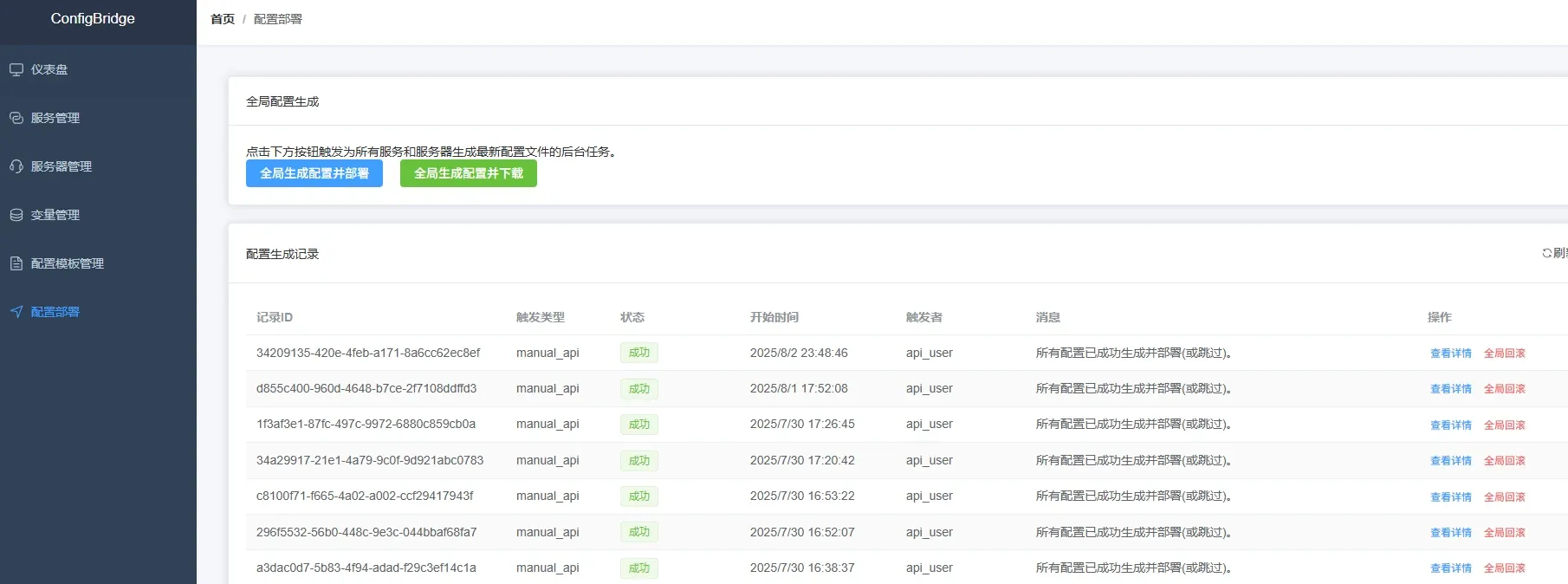Click 成功 status tag at 2025/8/1 17:52:08
This screenshot has width=1568, height=584.
[x=639, y=389]
